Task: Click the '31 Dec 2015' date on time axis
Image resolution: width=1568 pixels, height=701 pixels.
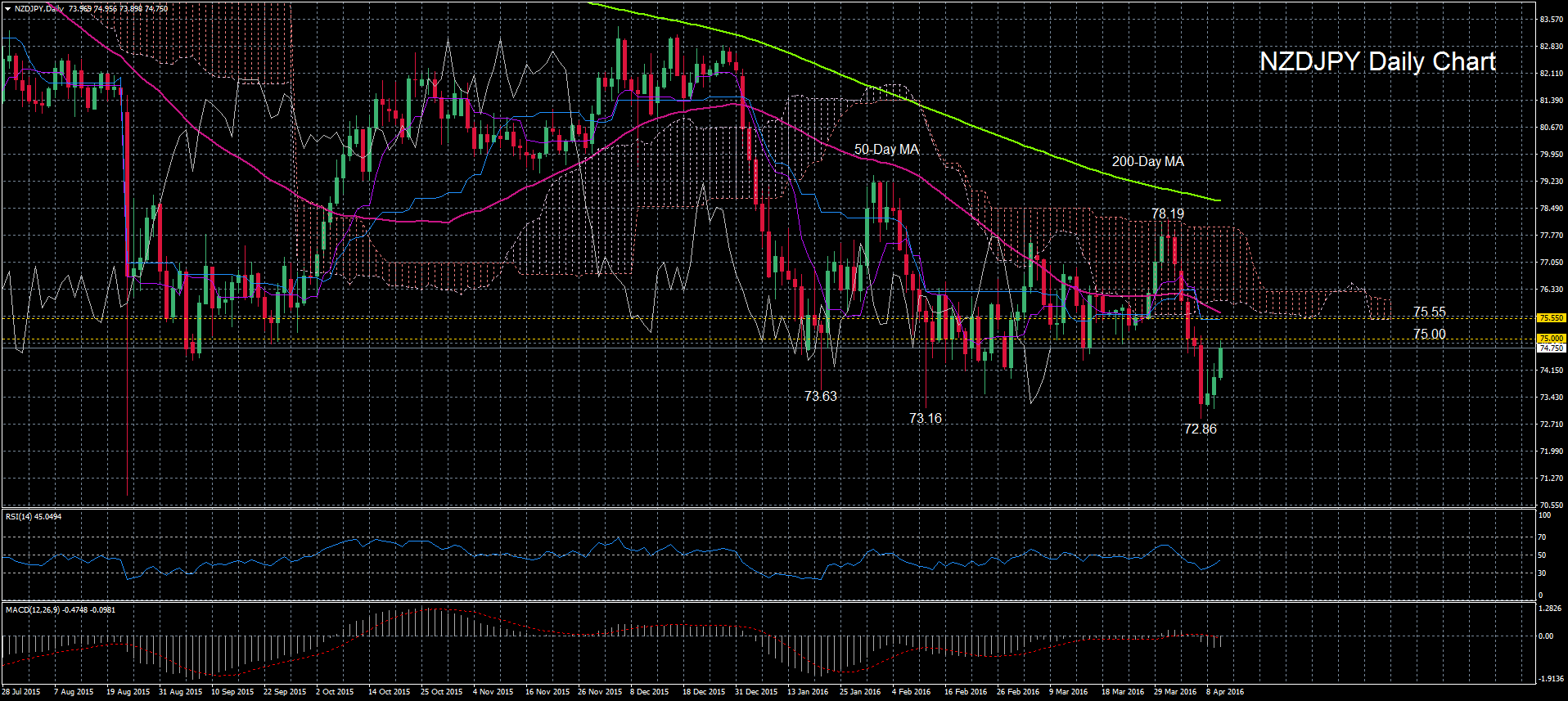Action: tap(756, 692)
